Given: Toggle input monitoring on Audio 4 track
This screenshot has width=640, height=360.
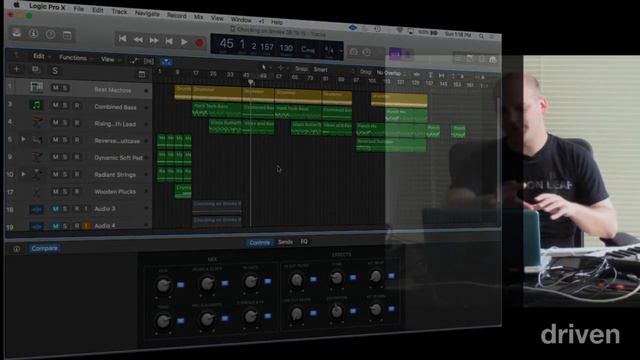Looking at the screenshot, I should click(86, 226).
